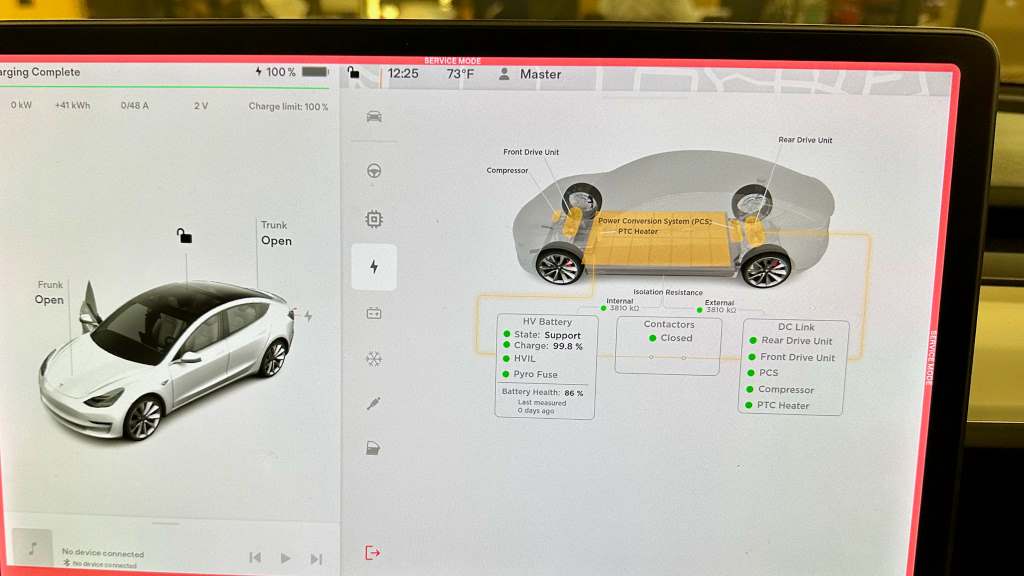Image resolution: width=1024 pixels, height=576 pixels.
Task: Open the Master driver profile
Action: 530,74
